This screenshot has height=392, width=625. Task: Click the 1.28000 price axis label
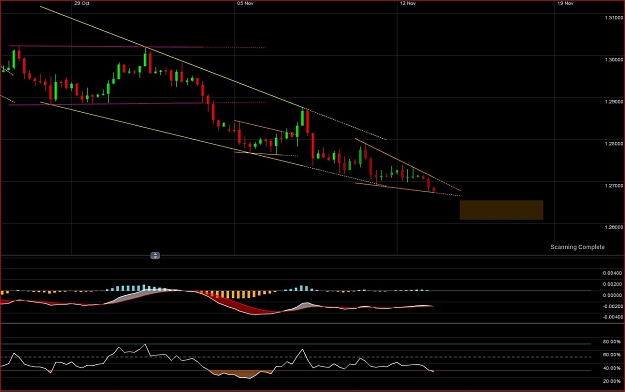(x=613, y=144)
